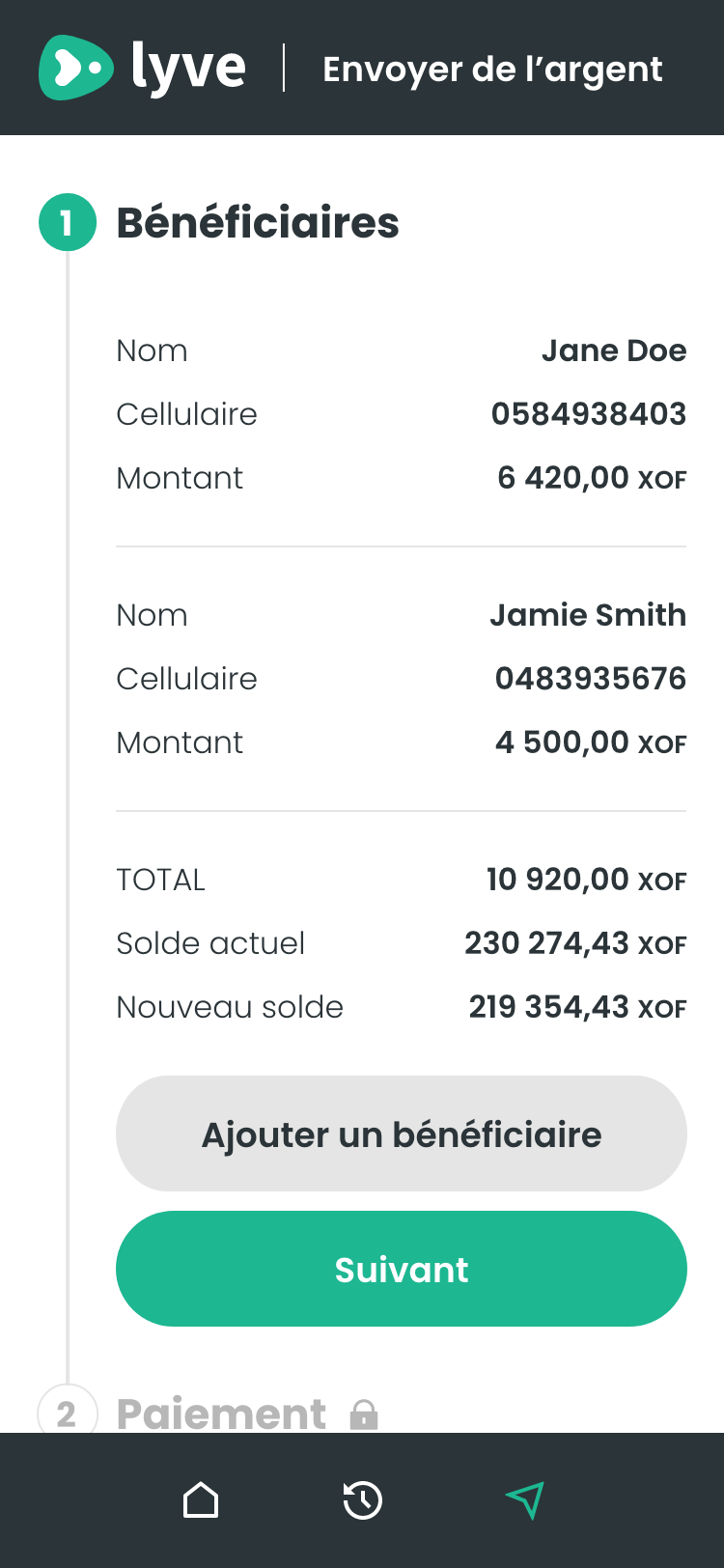Click the step 2 circle badge

pos(67,1414)
